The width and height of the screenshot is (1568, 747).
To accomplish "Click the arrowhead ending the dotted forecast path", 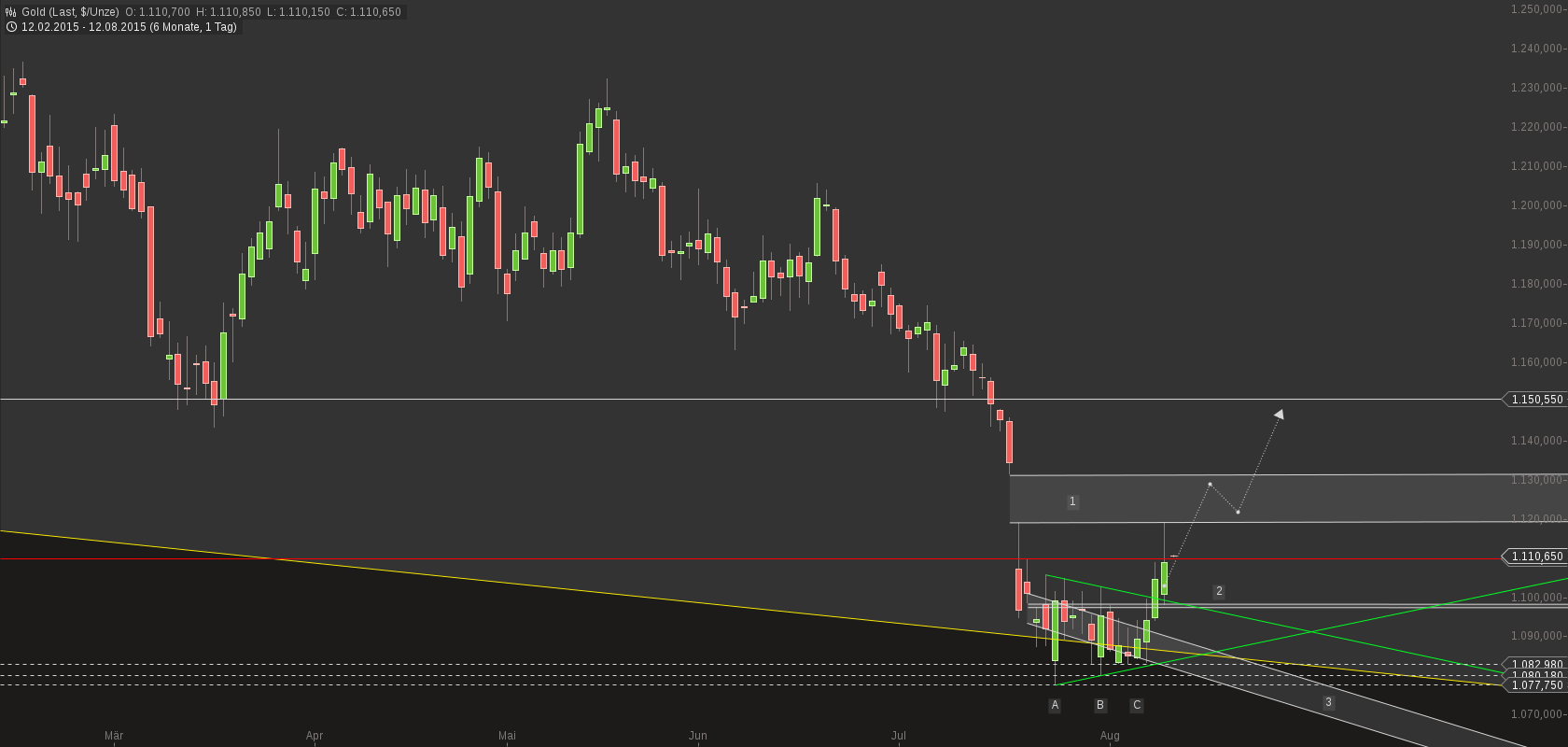I will coord(1279,414).
